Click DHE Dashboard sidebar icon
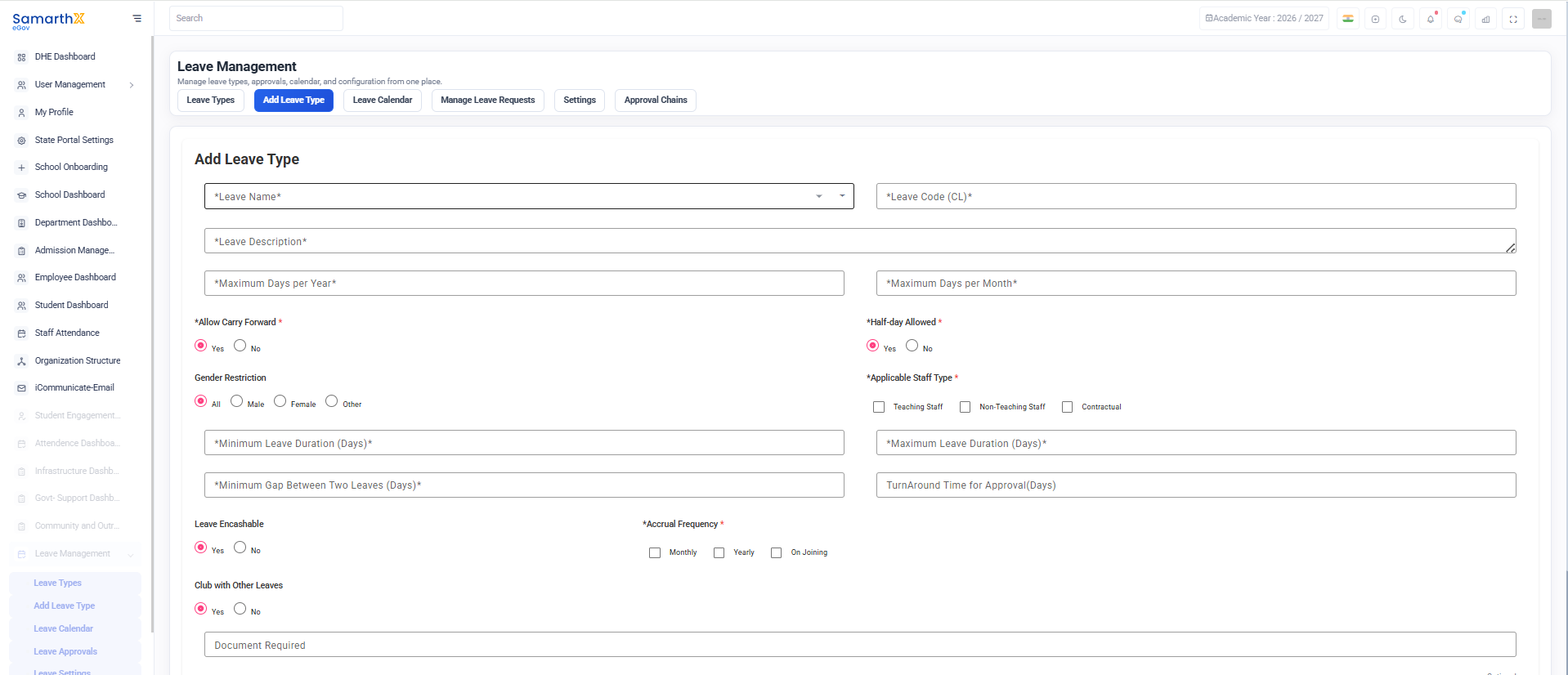This screenshot has height=675, width=1568. click(22, 57)
